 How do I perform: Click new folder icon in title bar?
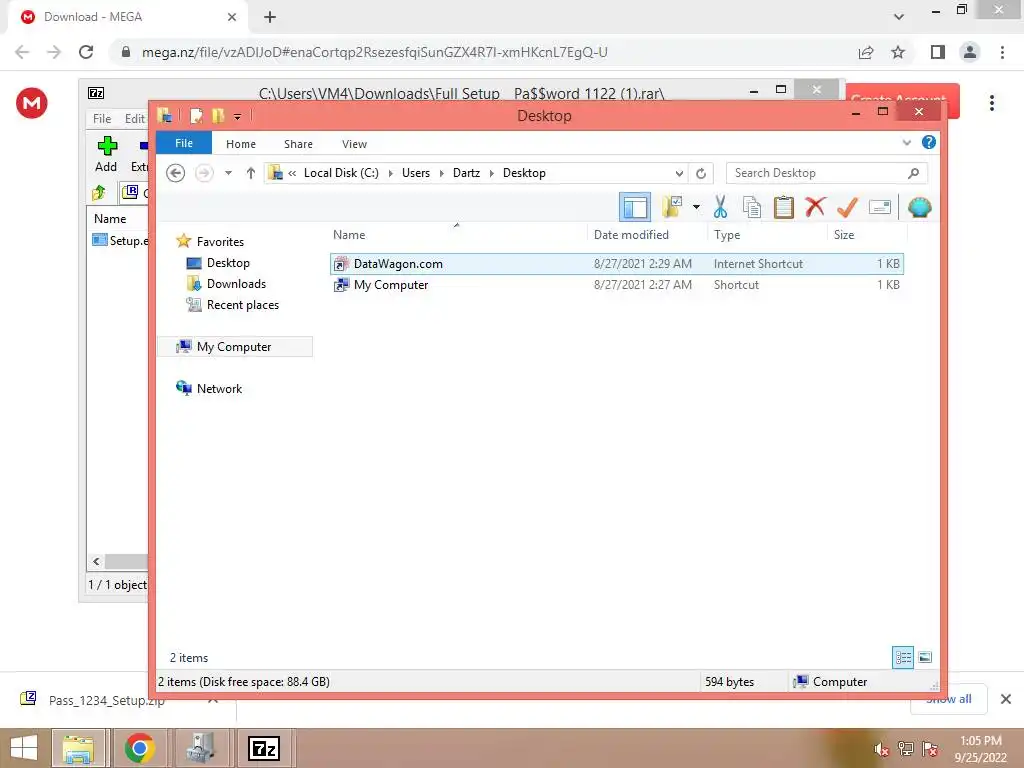(217, 116)
